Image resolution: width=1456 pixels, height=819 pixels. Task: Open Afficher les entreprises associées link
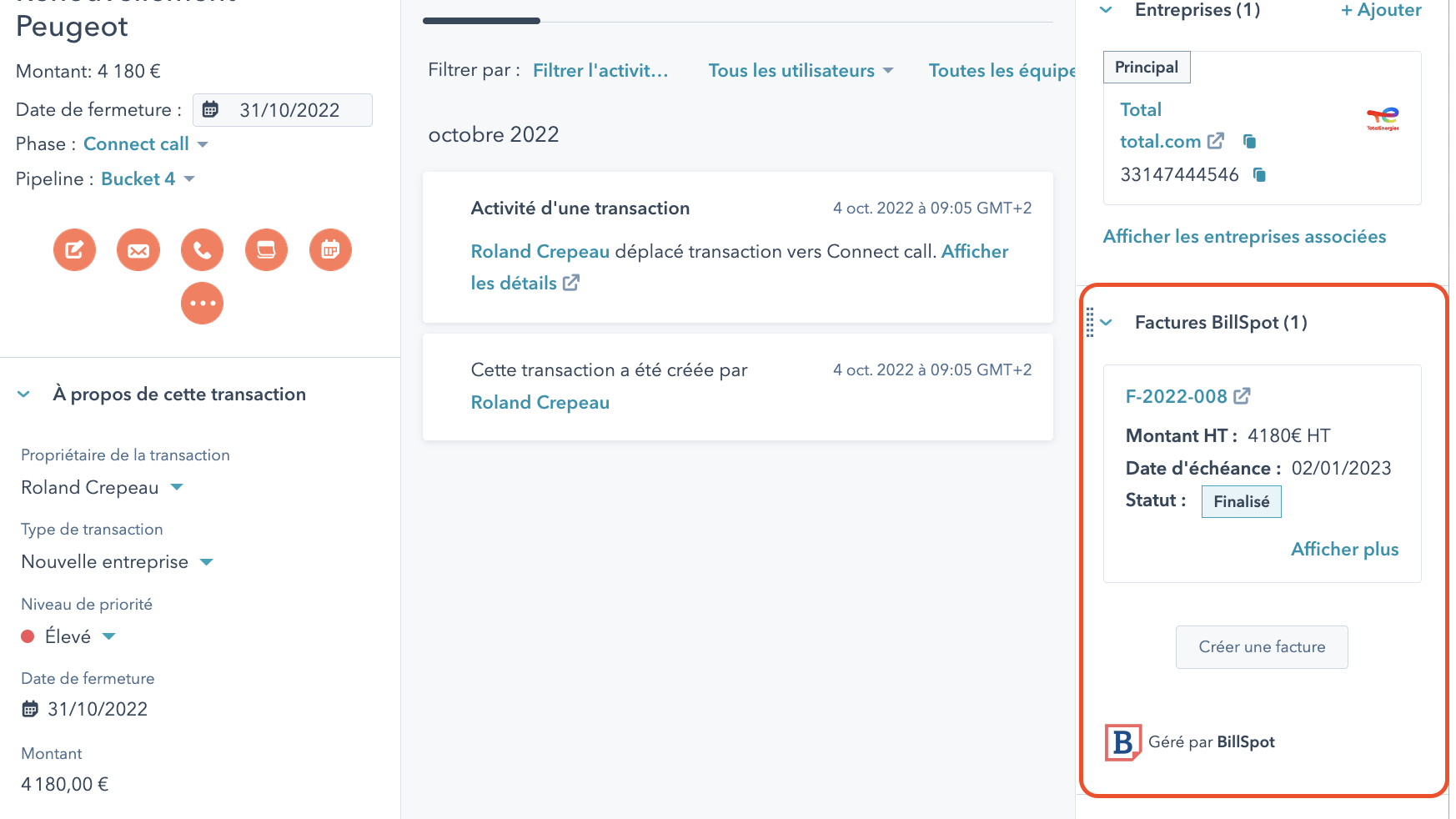1244,236
